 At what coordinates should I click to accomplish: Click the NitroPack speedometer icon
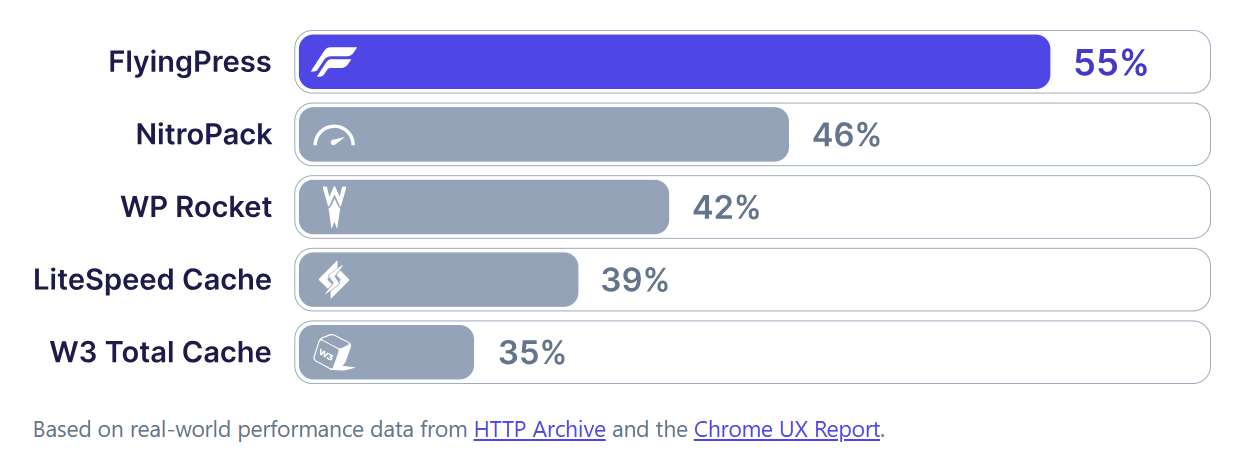(x=334, y=135)
